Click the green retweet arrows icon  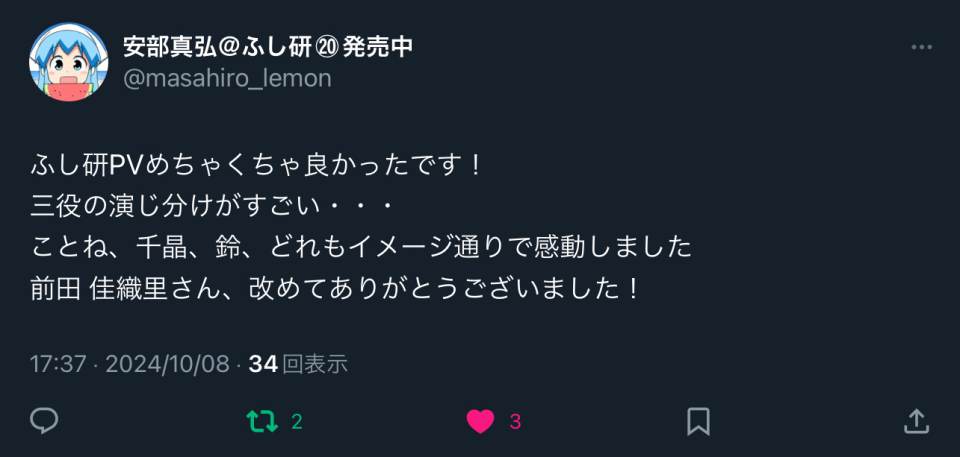(x=262, y=421)
